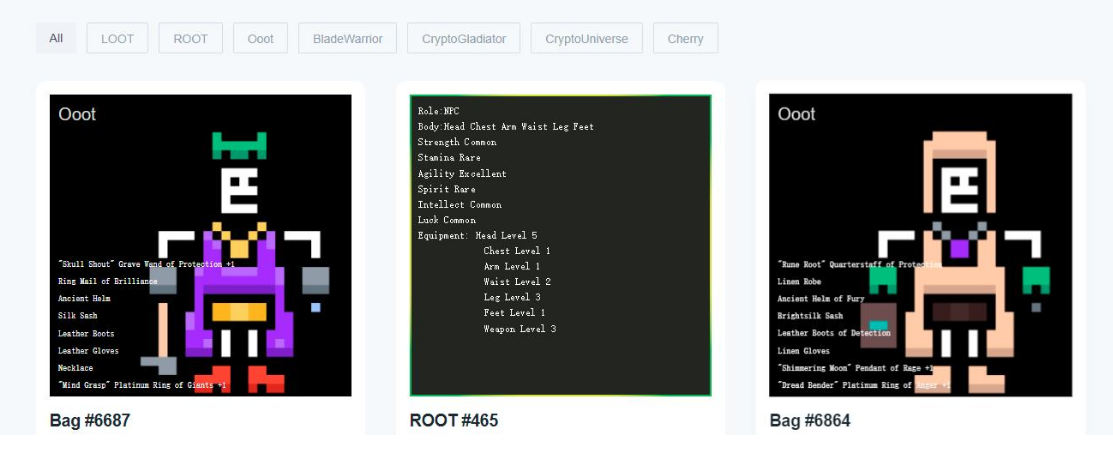Select the All filter tab

click(56, 39)
